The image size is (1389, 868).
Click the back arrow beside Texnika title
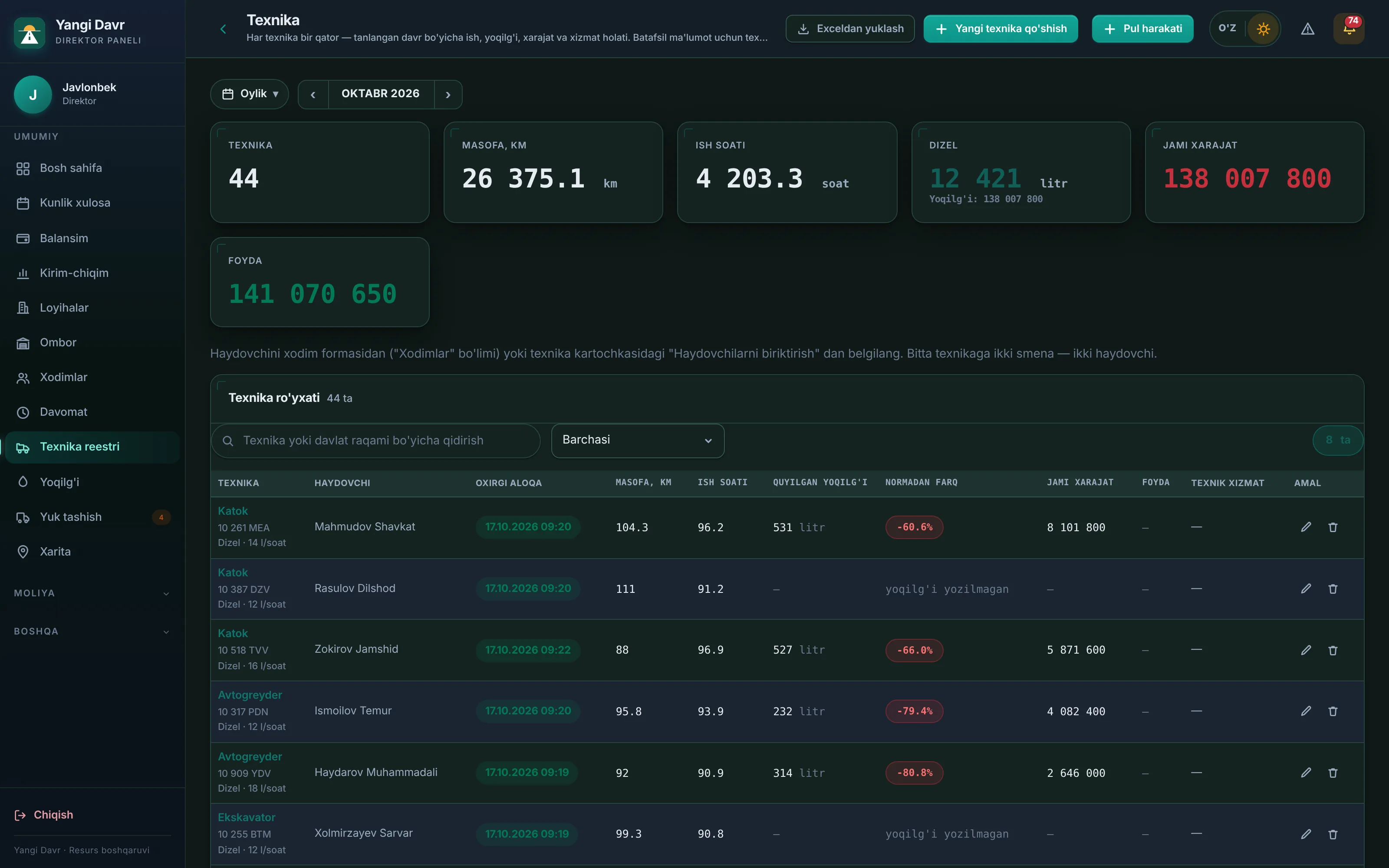coord(223,29)
